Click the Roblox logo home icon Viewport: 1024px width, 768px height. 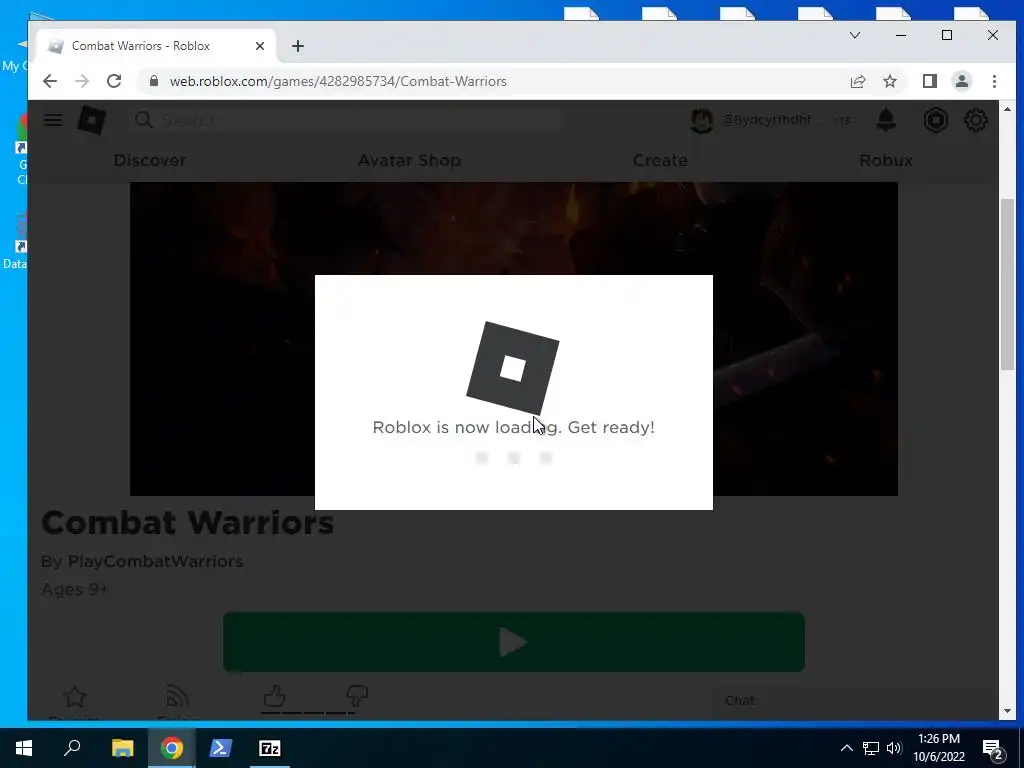point(92,120)
